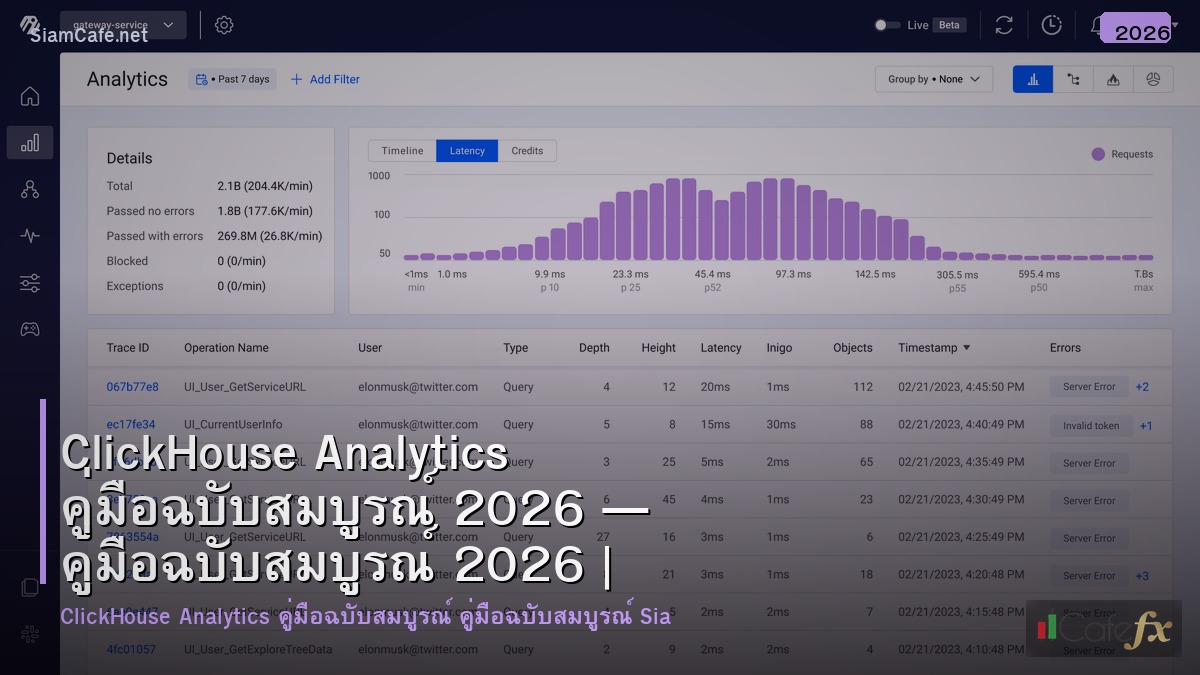The image size is (1200, 675).
Task: Click the refresh icon in top bar
Action: (x=1004, y=25)
